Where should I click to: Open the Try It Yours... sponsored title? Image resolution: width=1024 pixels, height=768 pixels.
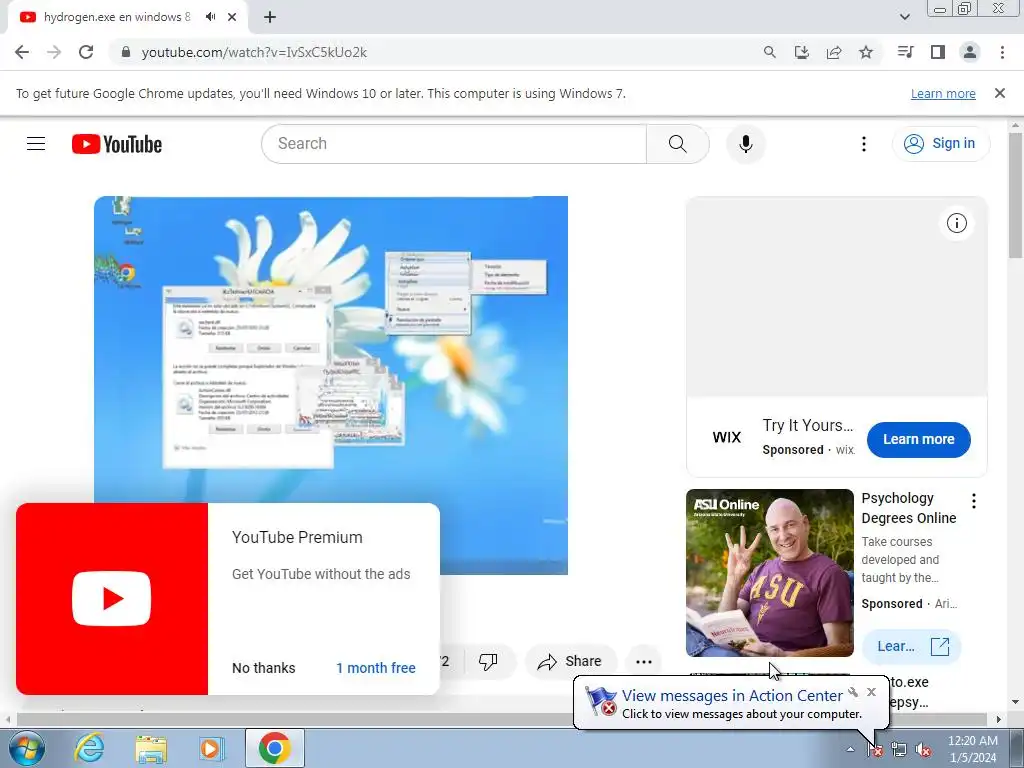click(808, 425)
